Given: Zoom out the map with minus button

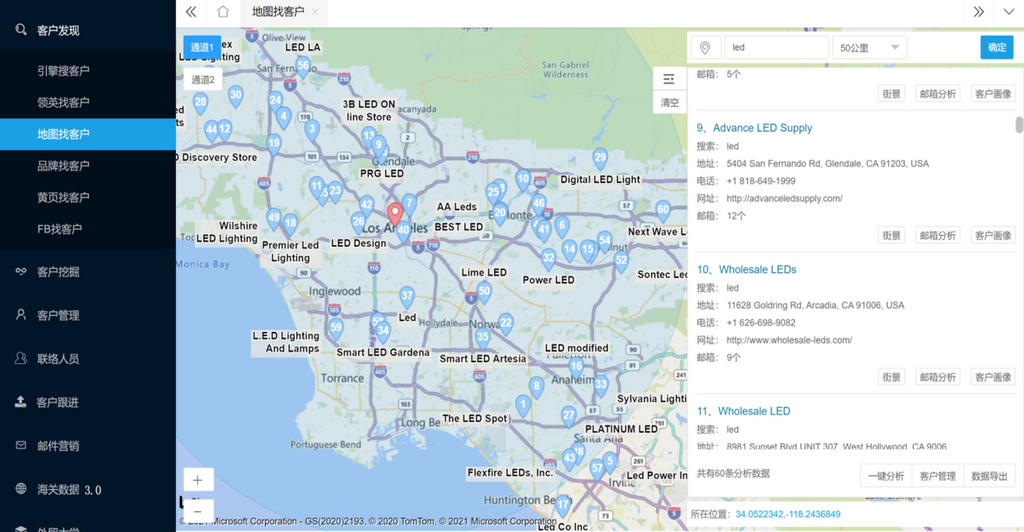Looking at the screenshot, I should tap(197, 511).
